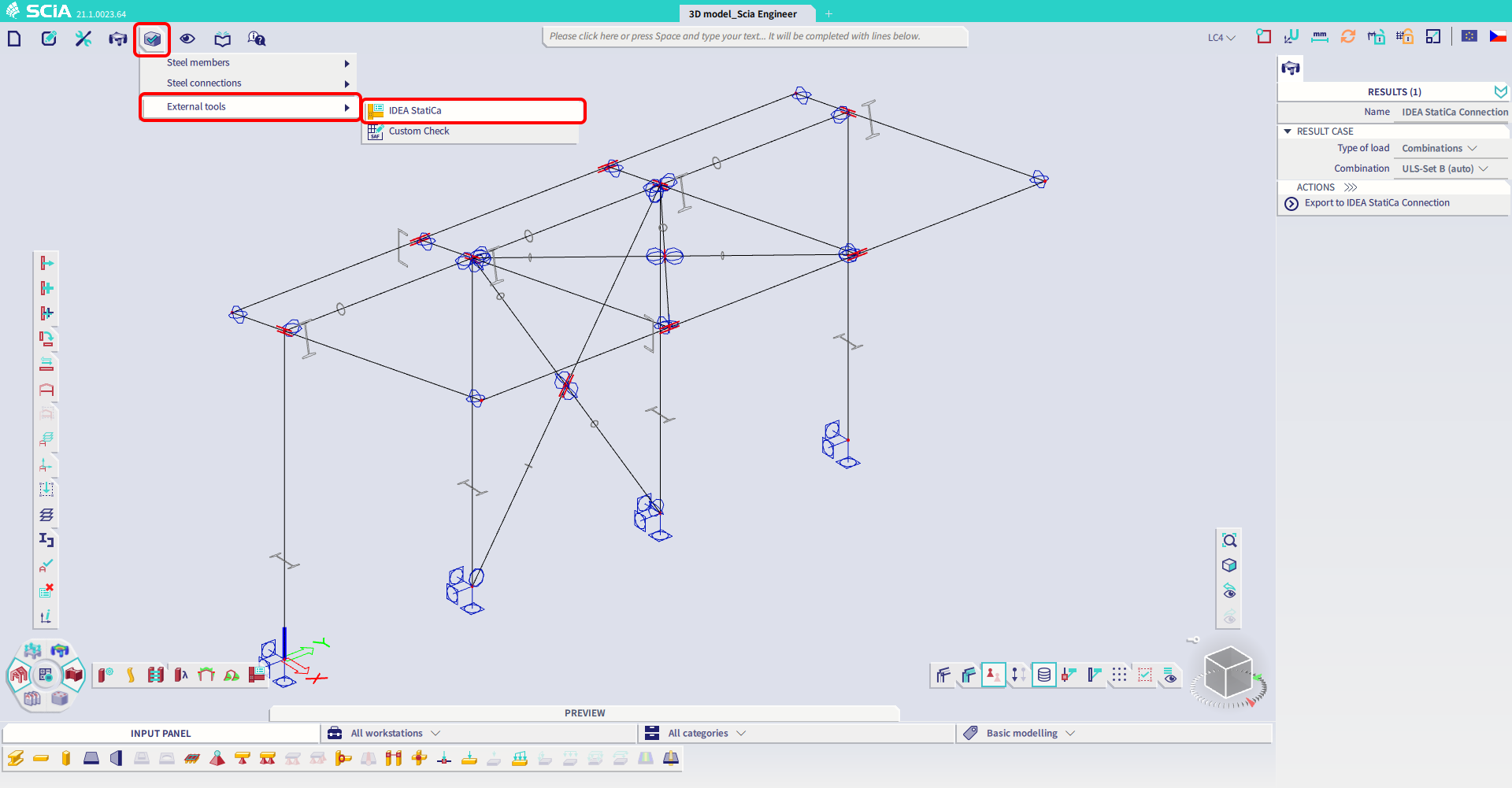Select IDEA StatiCa from External tools submenu
The width and height of the screenshot is (1512, 788).
414,110
